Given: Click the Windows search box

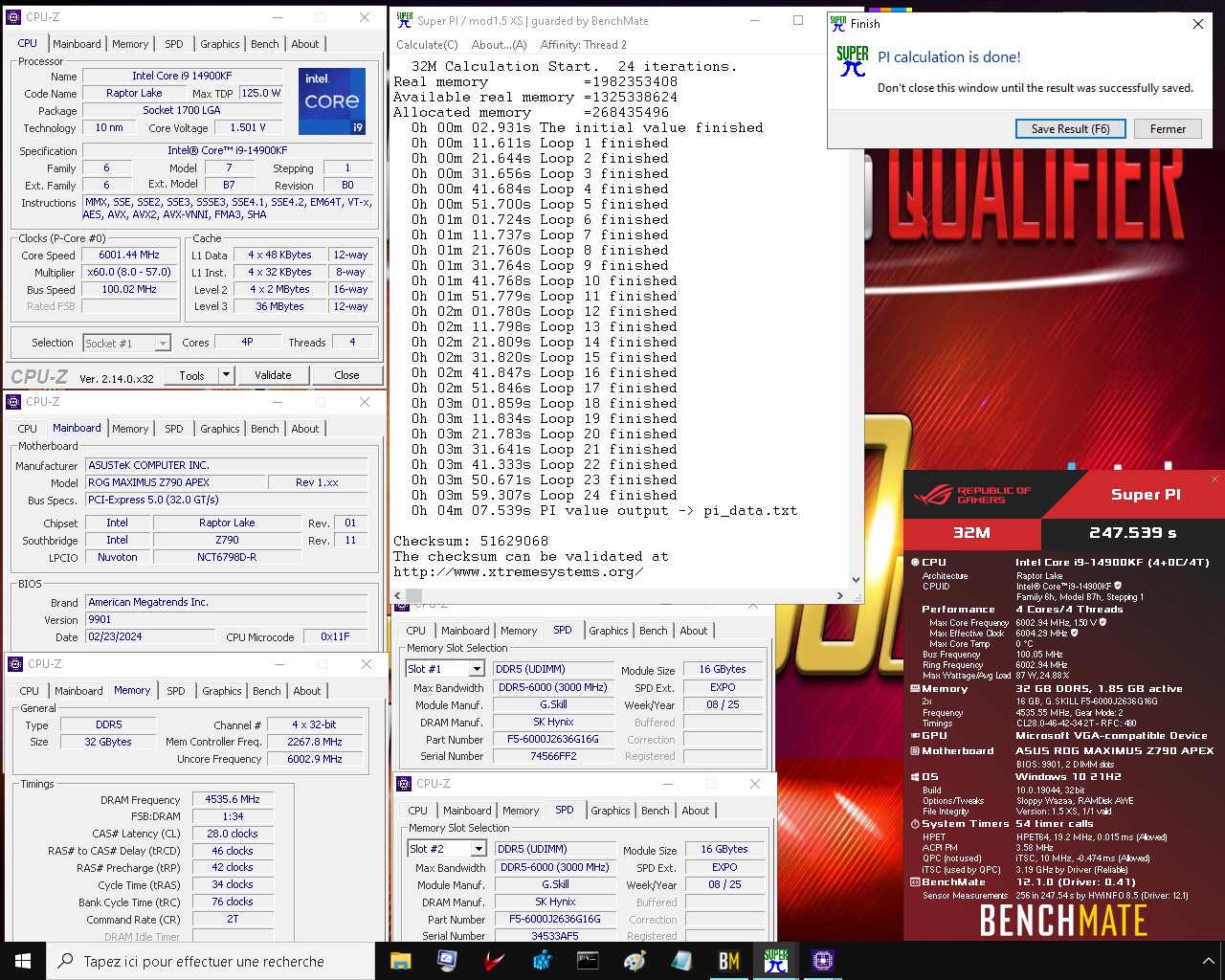Looking at the screenshot, I should [211, 961].
